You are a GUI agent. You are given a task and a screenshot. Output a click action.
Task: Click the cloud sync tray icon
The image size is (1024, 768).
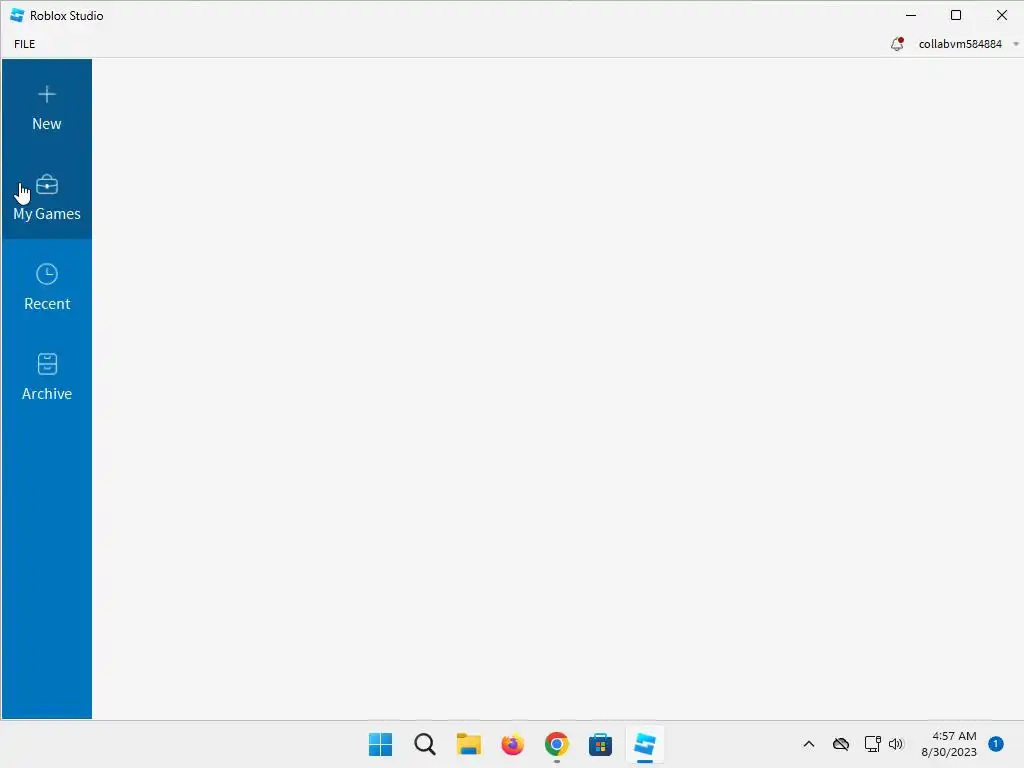(x=841, y=744)
